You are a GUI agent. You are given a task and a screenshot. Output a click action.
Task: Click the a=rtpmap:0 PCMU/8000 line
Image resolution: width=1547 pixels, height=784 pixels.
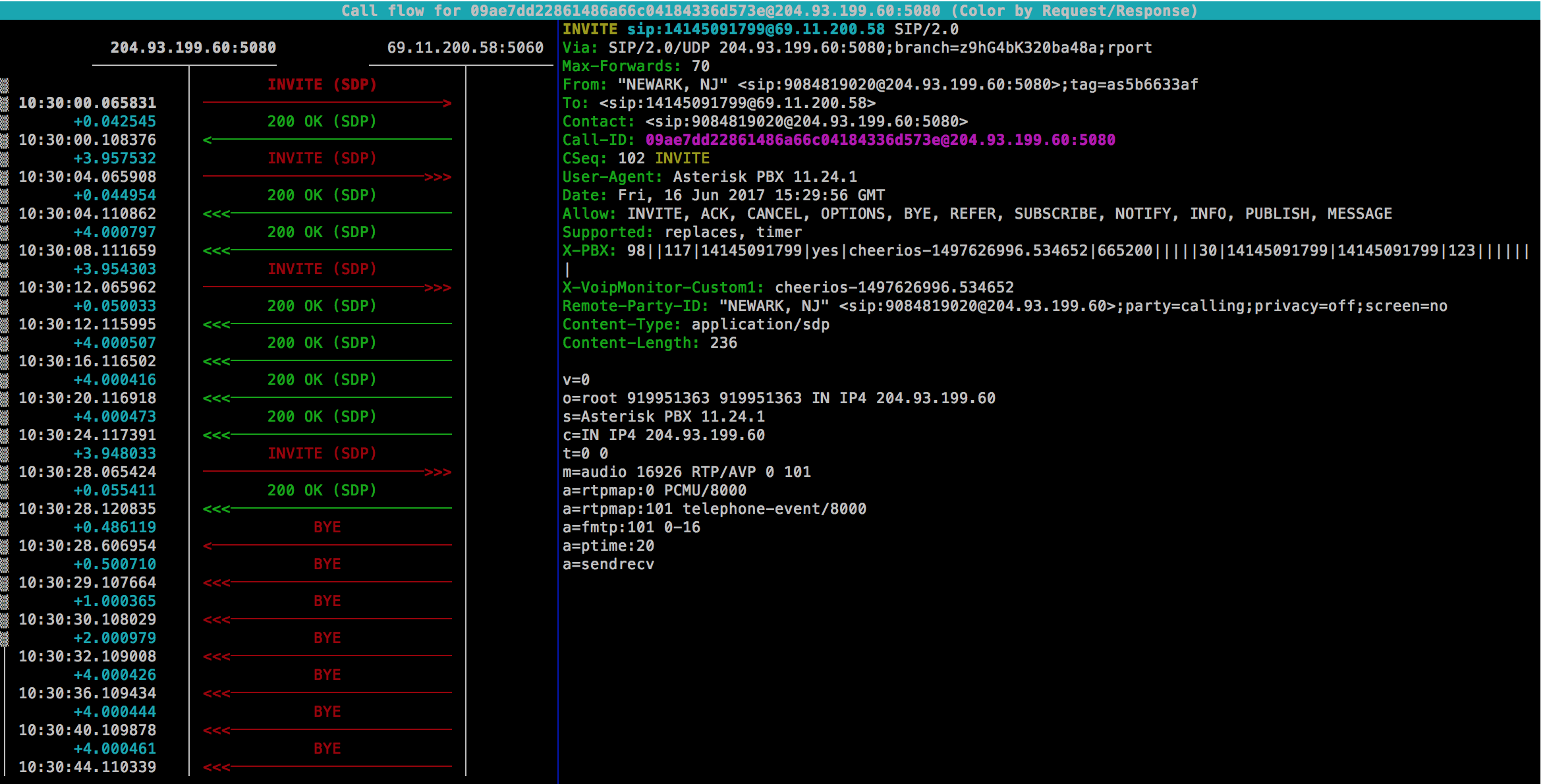(x=654, y=490)
